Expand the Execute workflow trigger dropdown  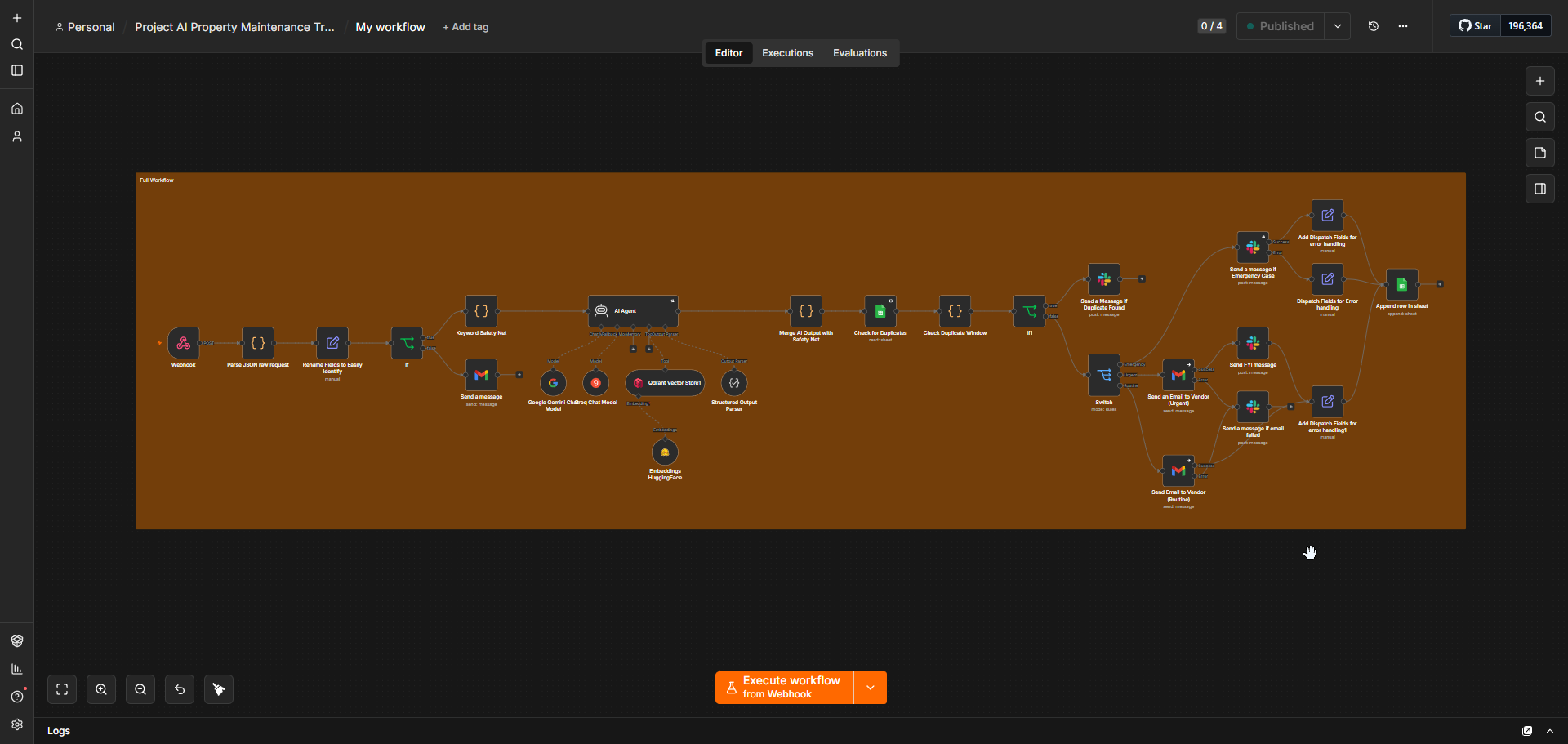tap(871, 688)
